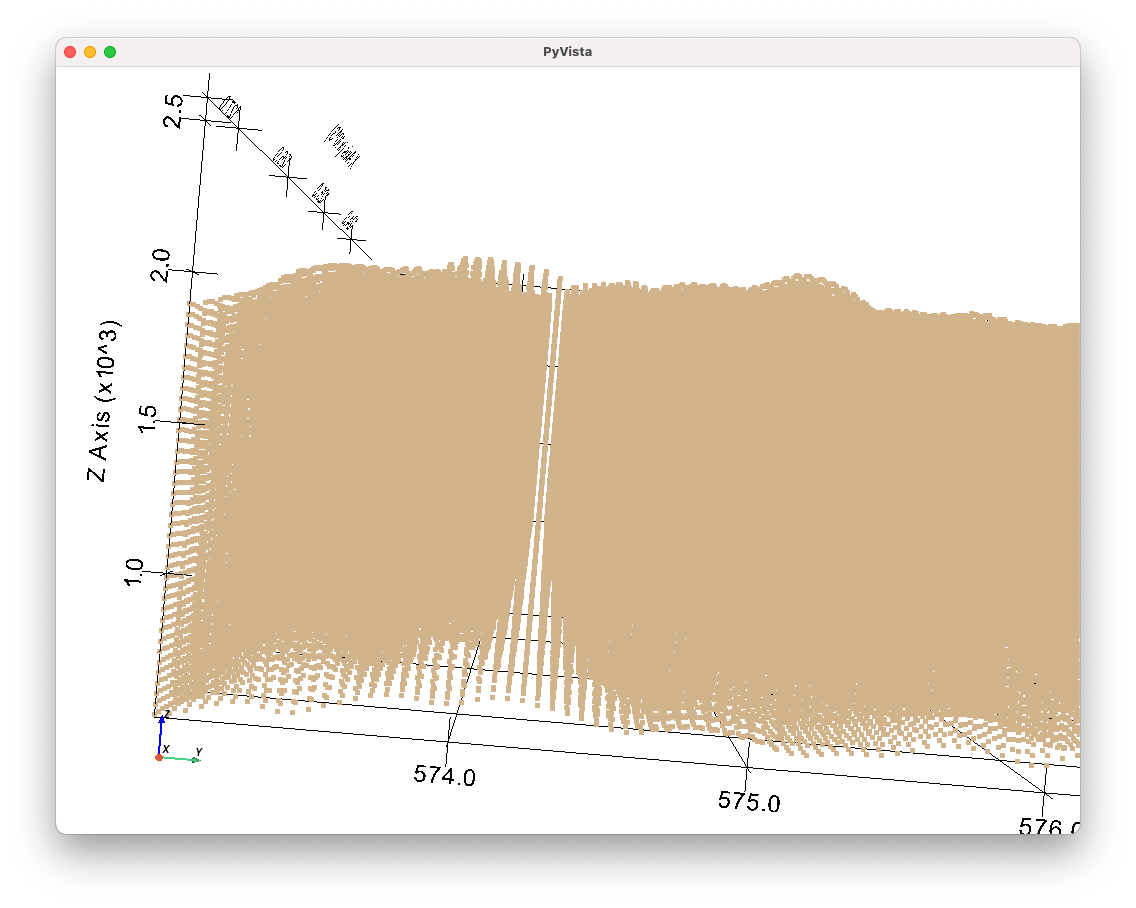This screenshot has height=908, width=1136.
Task: Click the PyVista title bar text
Action: (567, 51)
